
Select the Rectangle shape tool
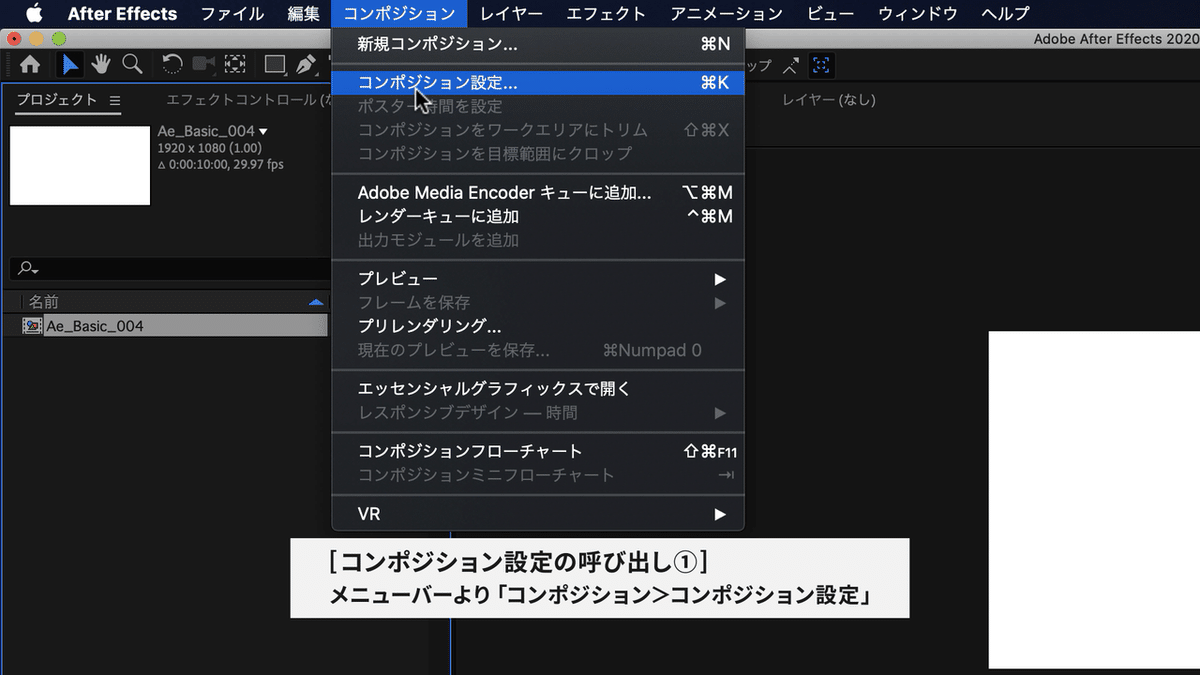pyautogui.click(x=275, y=65)
